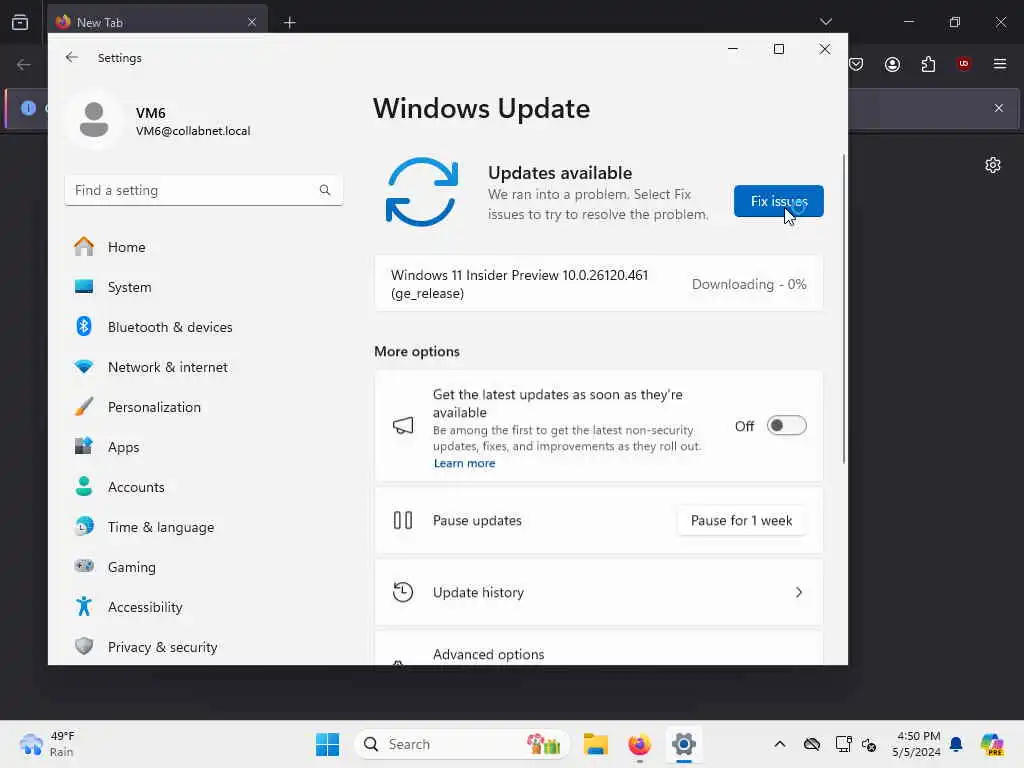The height and width of the screenshot is (768, 1024).
Task: Click the Firefox taskbar icon
Action: tap(639, 744)
